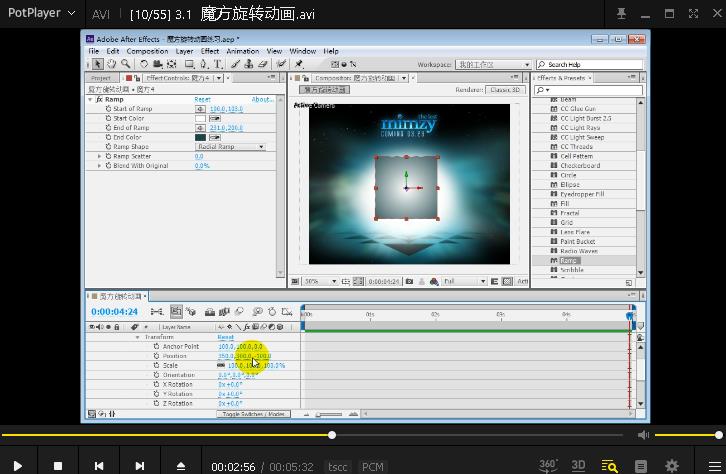
Task: Click the PotPlayer Play button
Action: 18,466
